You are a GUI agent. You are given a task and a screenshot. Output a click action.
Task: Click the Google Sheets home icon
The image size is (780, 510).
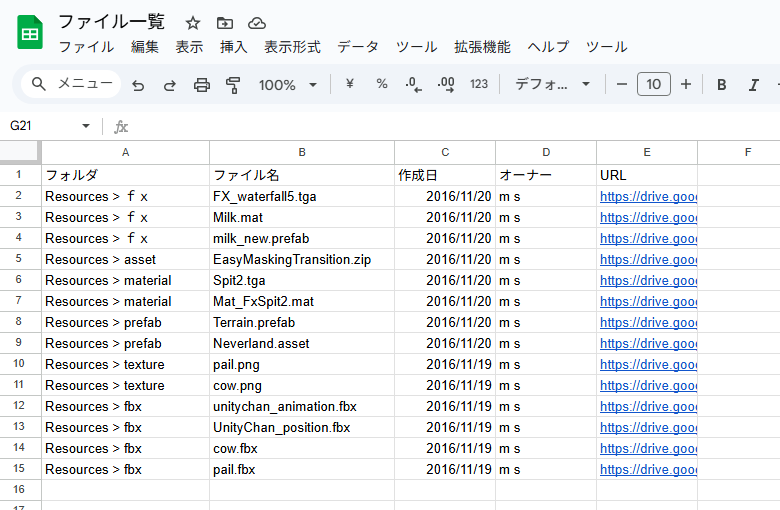click(x=30, y=33)
